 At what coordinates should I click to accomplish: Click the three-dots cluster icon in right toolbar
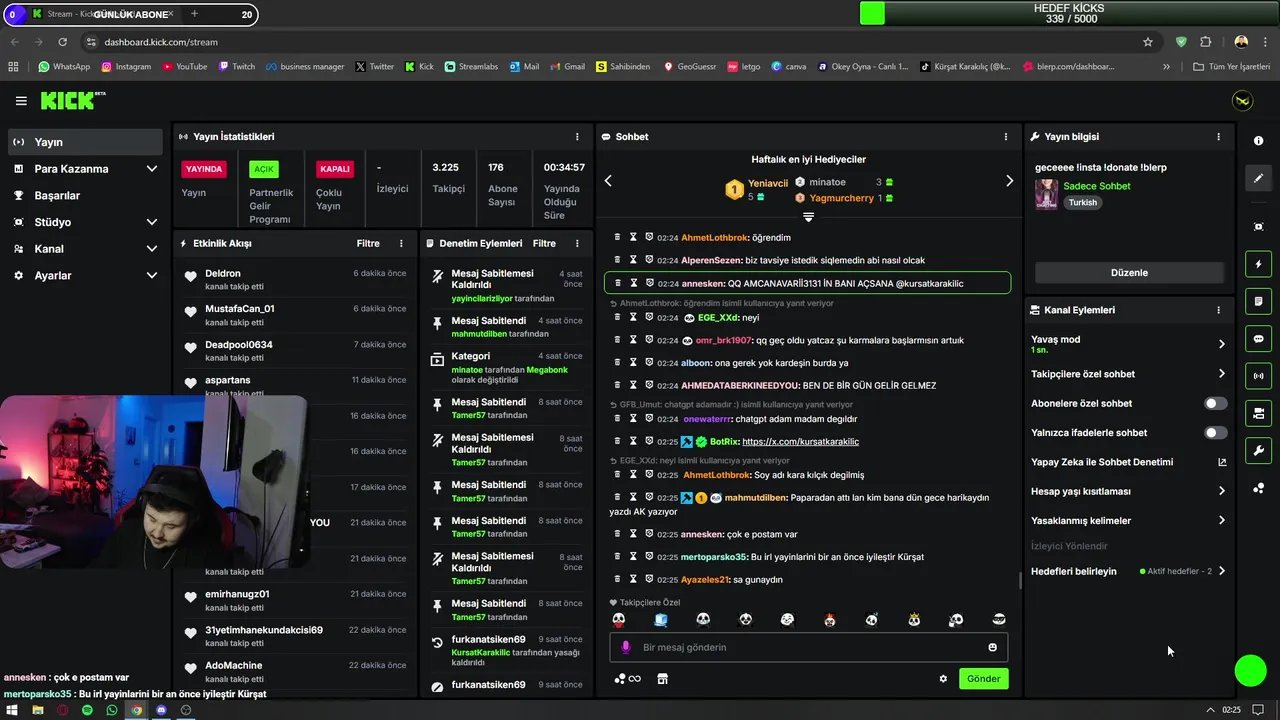[1258, 488]
